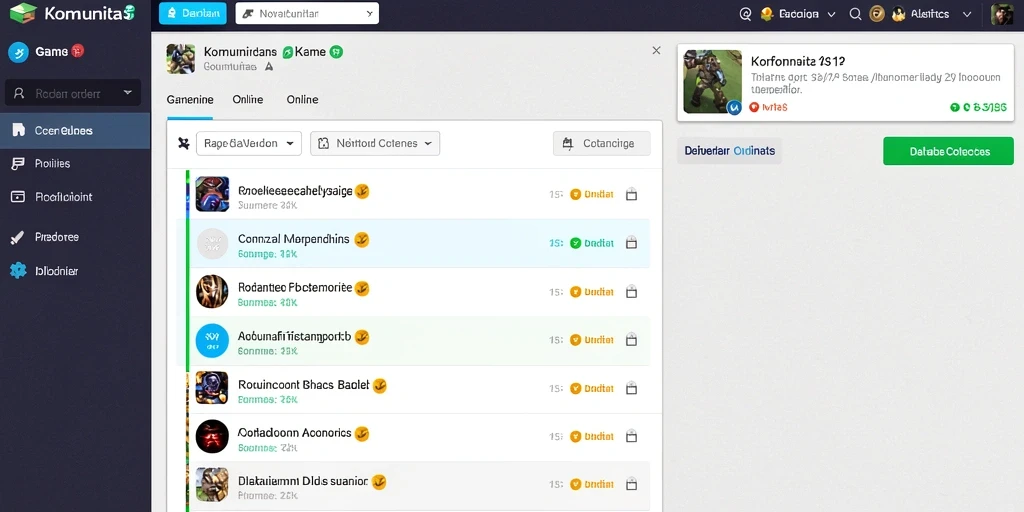1024x512 pixels.
Task: Click the blue Acbunafirtistanport avatar circle
Action: (x=212, y=340)
